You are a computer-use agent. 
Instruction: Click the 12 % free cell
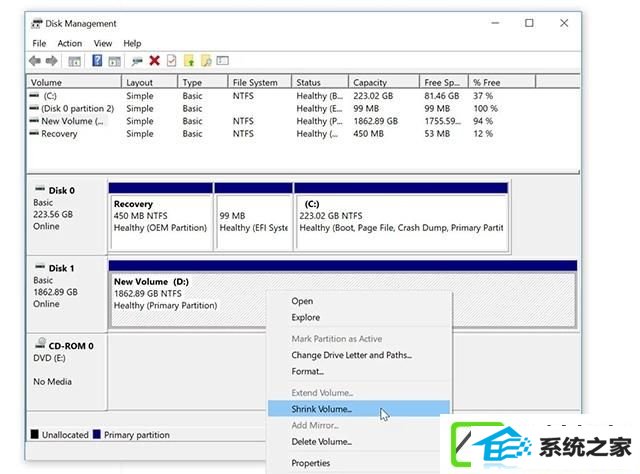(x=483, y=134)
